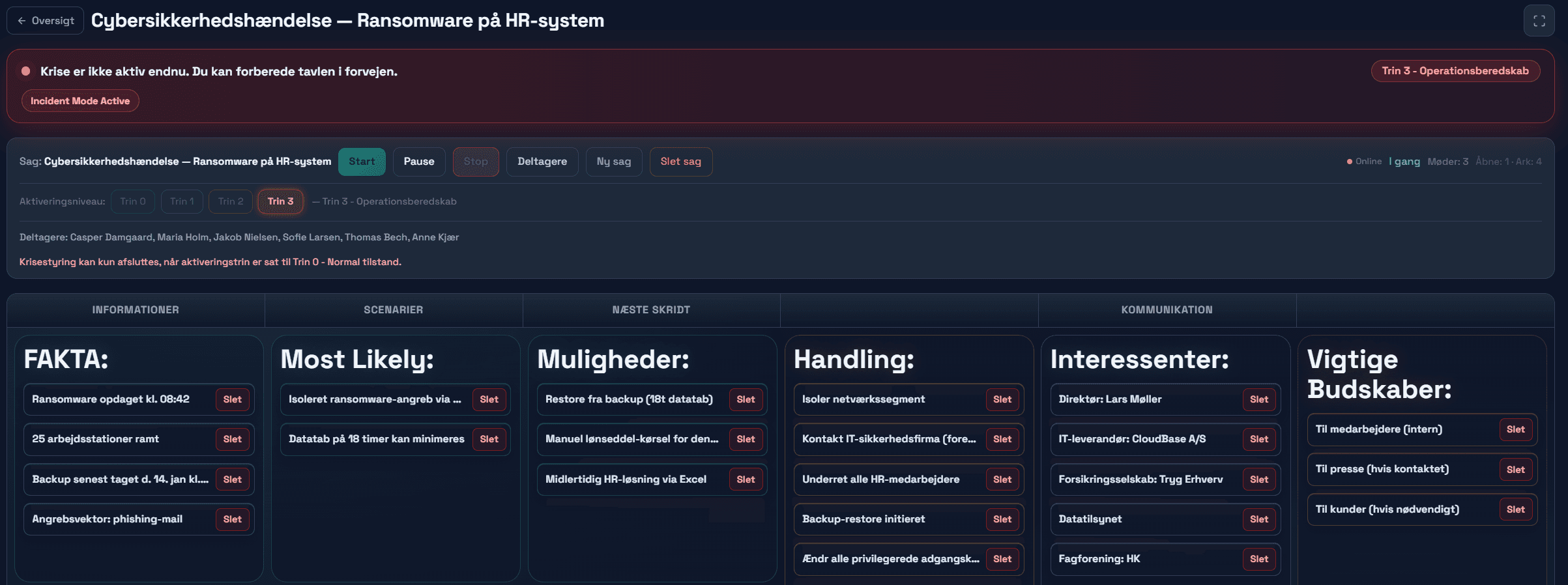
Task: Click the fullscreen expand icon
Action: pyautogui.click(x=1539, y=21)
